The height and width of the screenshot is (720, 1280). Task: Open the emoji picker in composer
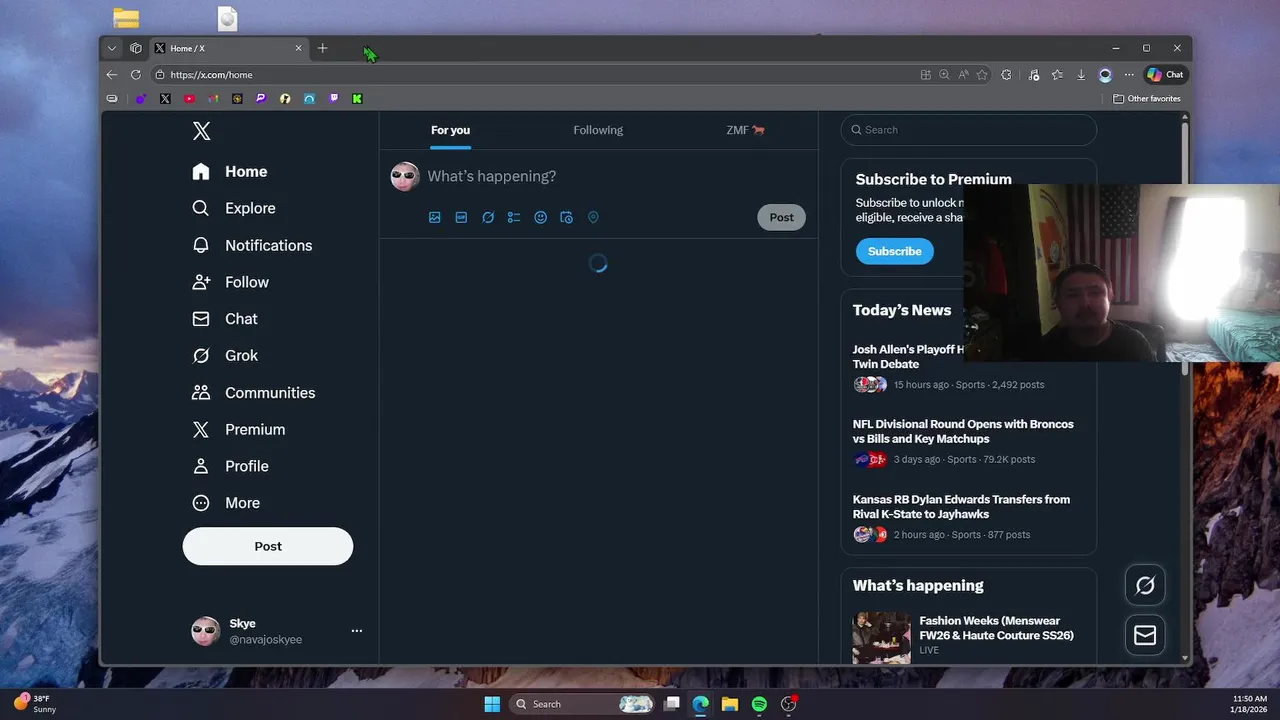(x=540, y=217)
